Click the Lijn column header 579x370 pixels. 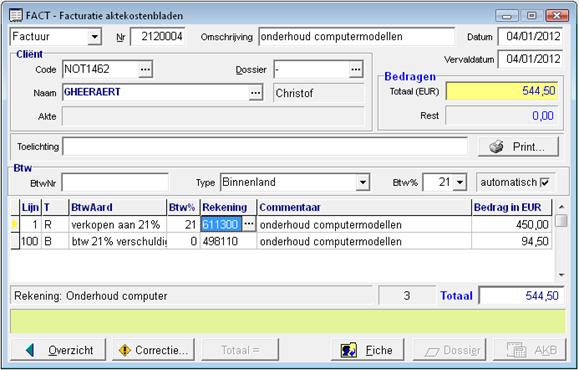point(30,207)
